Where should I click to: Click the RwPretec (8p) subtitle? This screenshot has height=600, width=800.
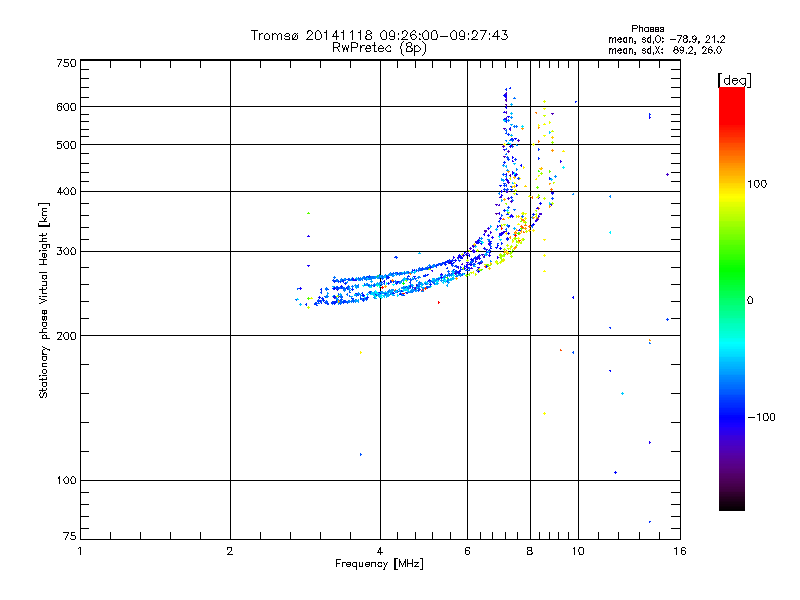click(379, 47)
